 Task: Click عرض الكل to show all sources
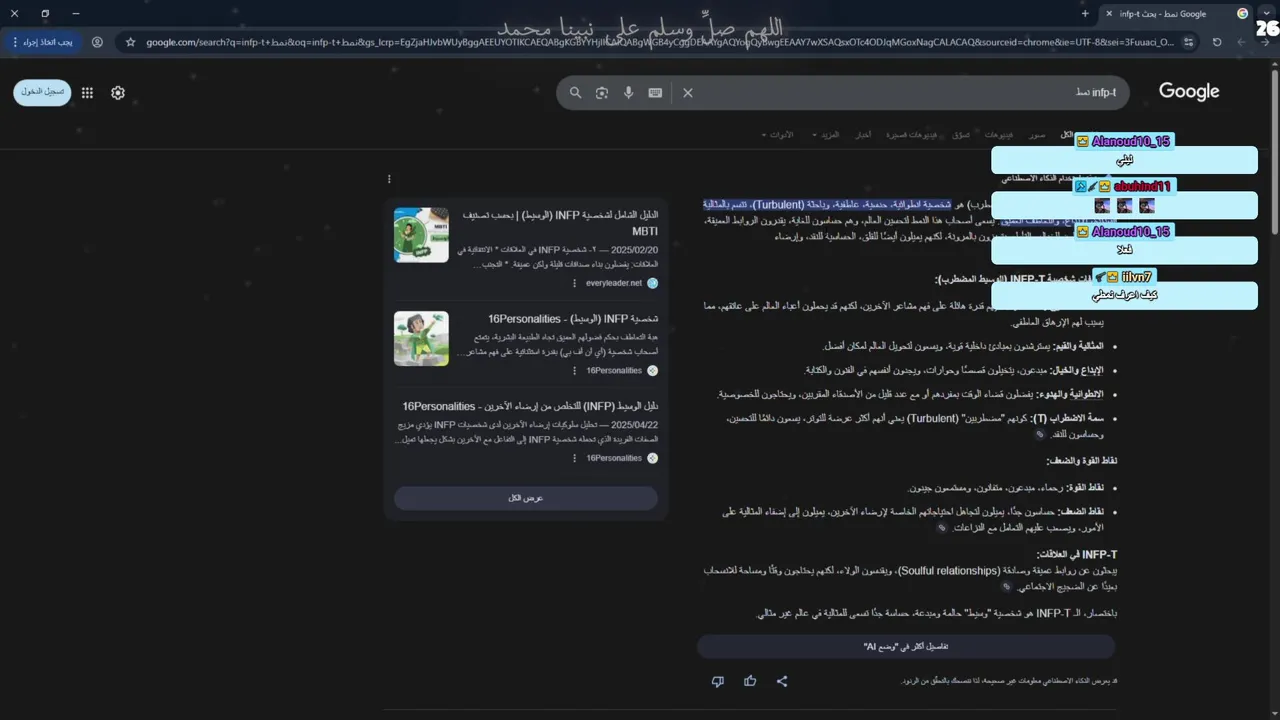point(526,498)
